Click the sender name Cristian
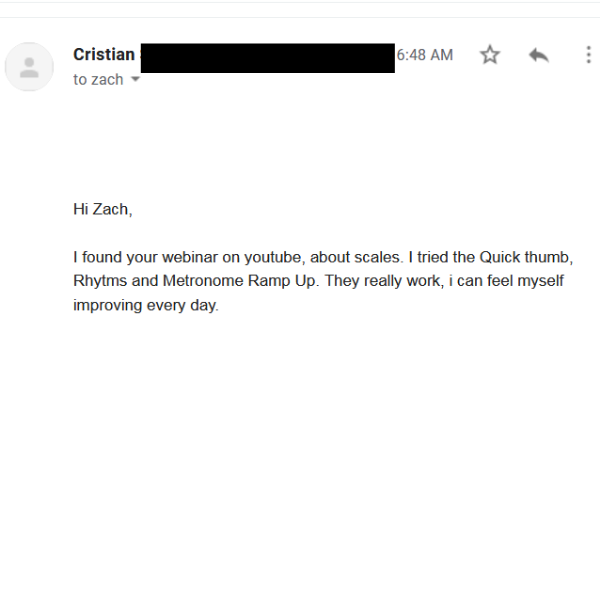The height and width of the screenshot is (600, 600). [104, 55]
